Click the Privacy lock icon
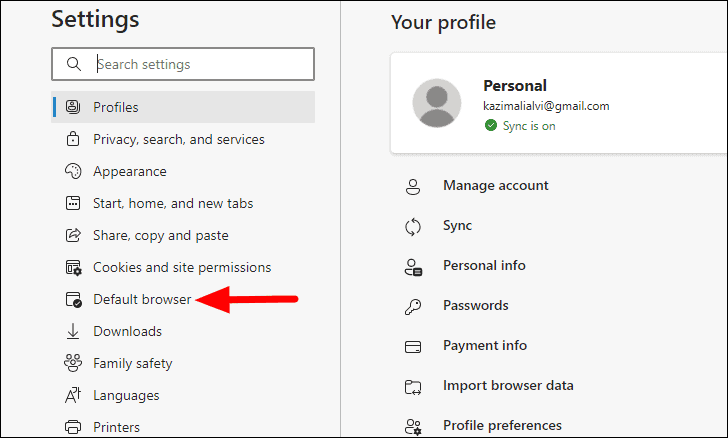Screen dimensions: 728x438 pyautogui.click(x=73, y=139)
